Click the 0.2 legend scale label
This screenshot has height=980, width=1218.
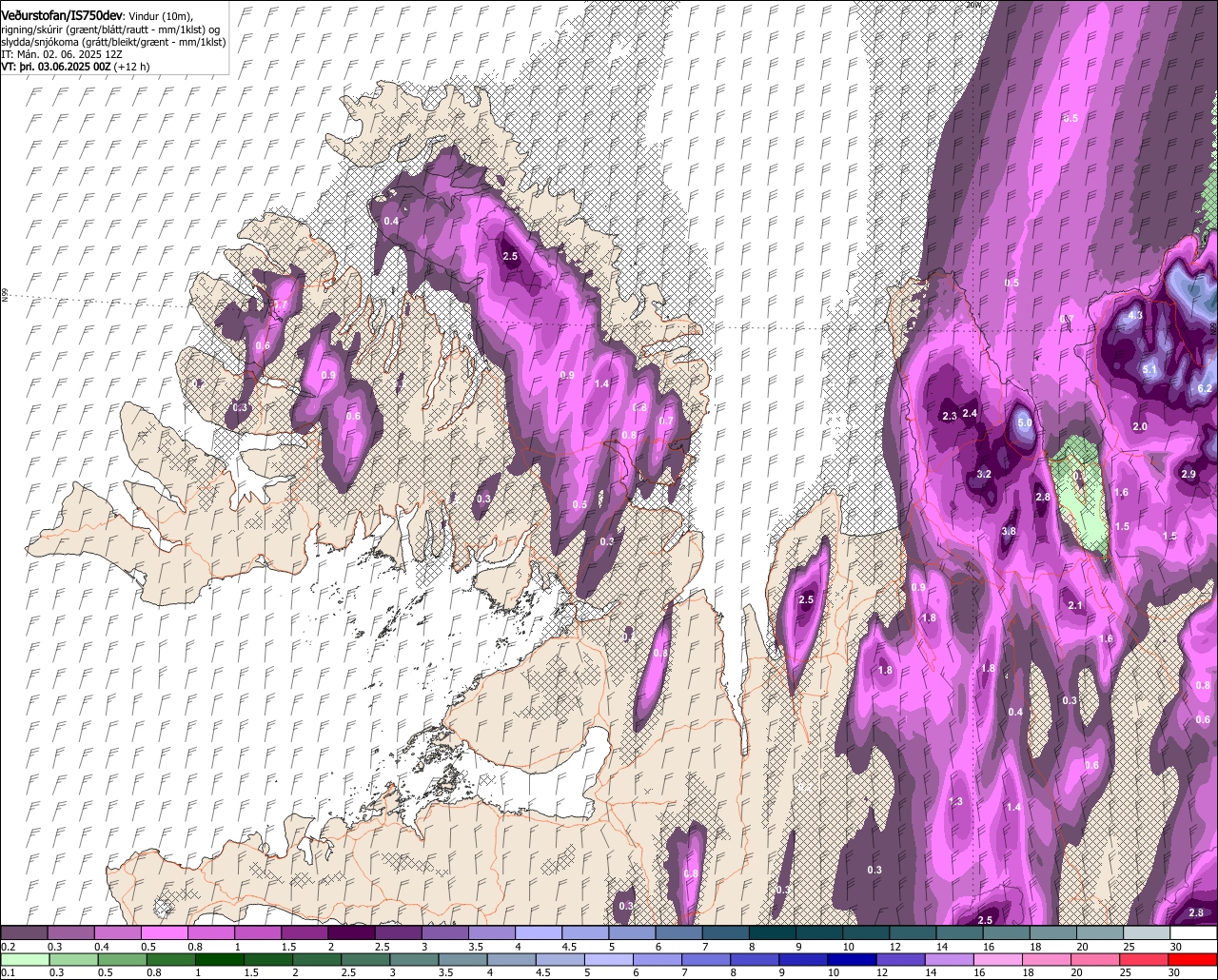pyautogui.click(x=8, y=947)
